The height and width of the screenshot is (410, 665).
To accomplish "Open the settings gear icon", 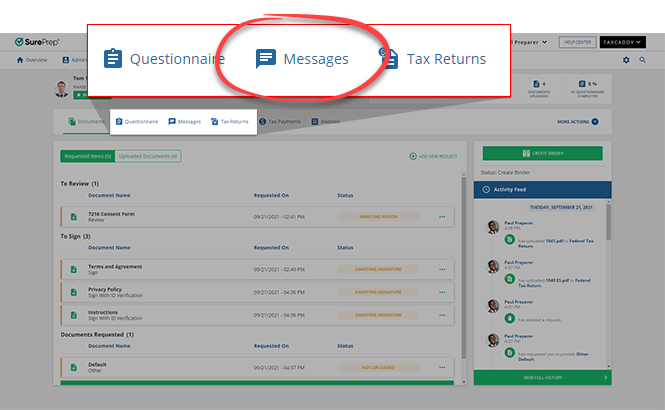I will coord(626,60).
